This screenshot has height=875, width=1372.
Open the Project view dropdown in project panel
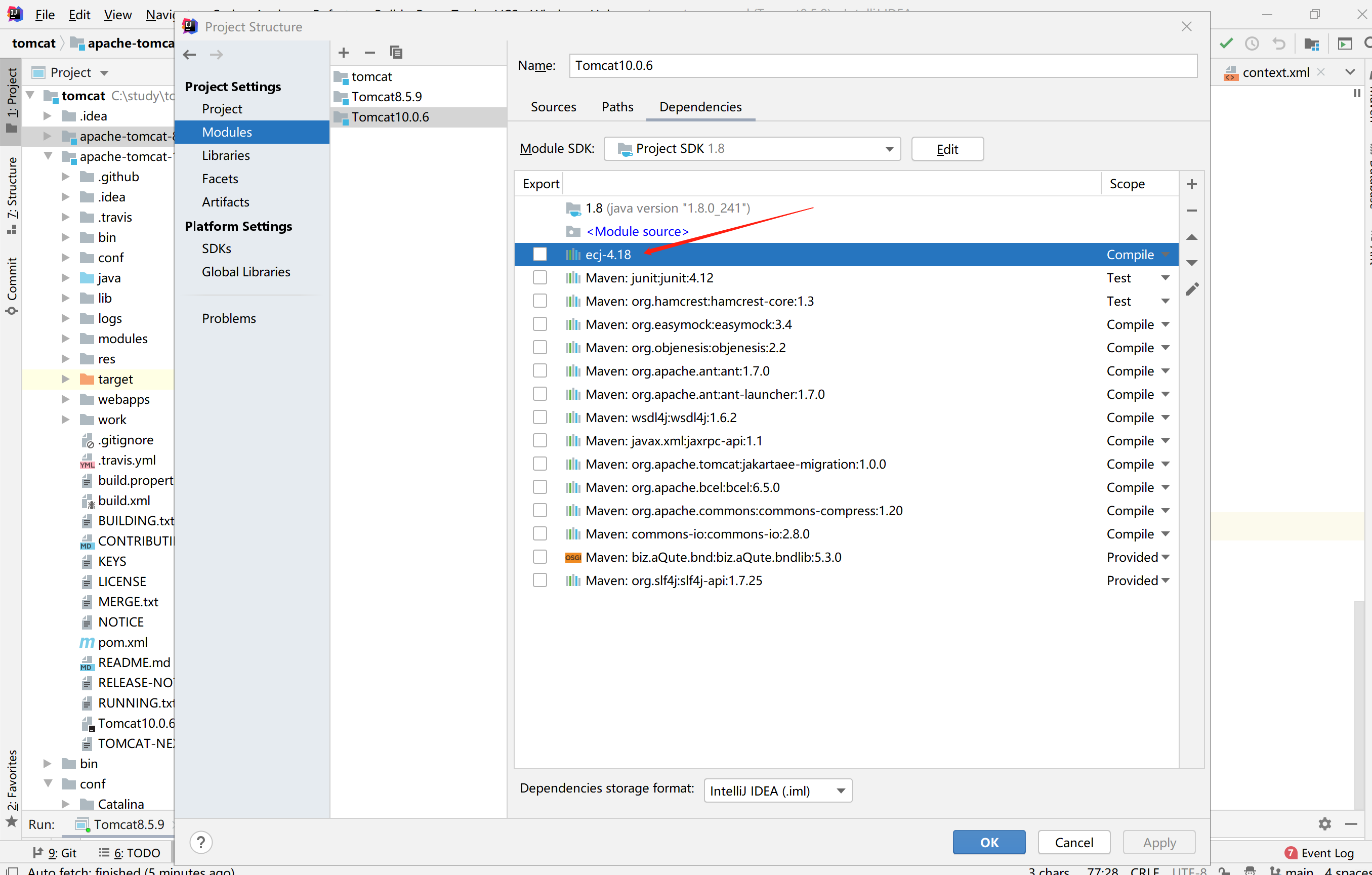[104, 73]
